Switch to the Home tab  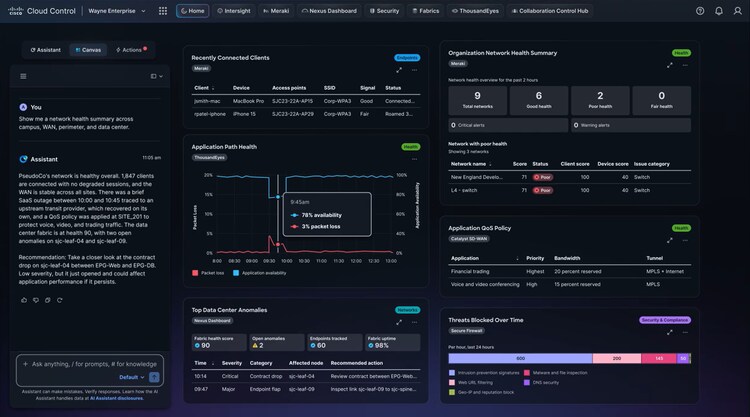tap(192, 11)
